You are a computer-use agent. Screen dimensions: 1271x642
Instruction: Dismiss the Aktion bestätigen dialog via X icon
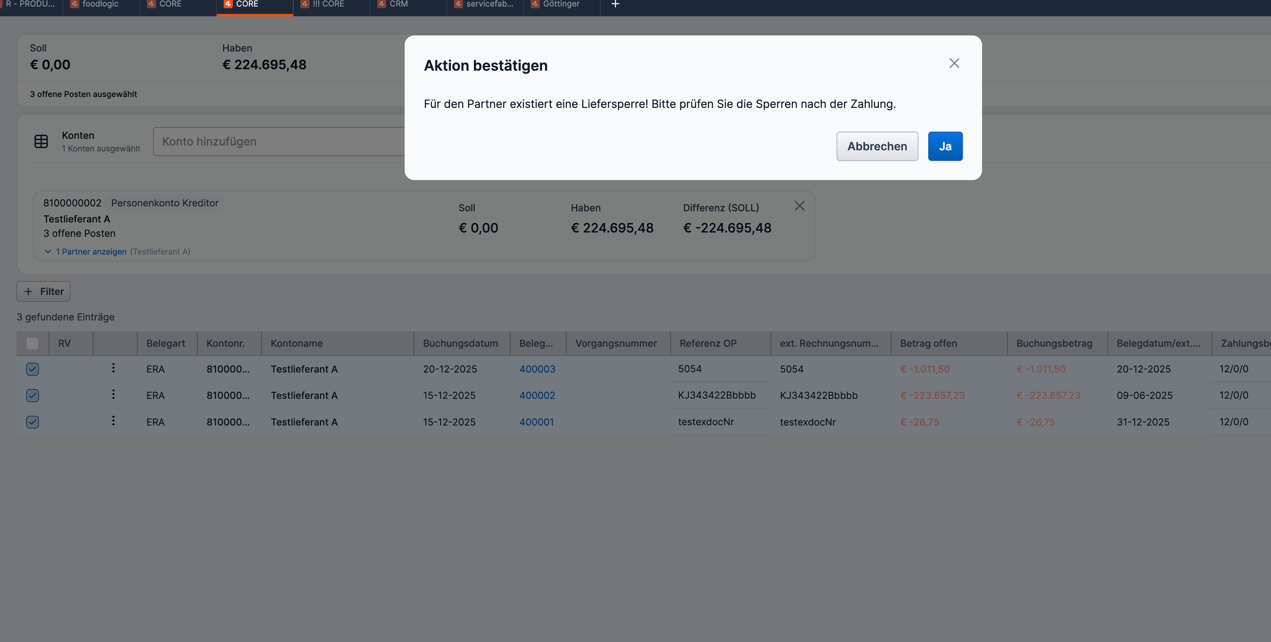[953, 62]
